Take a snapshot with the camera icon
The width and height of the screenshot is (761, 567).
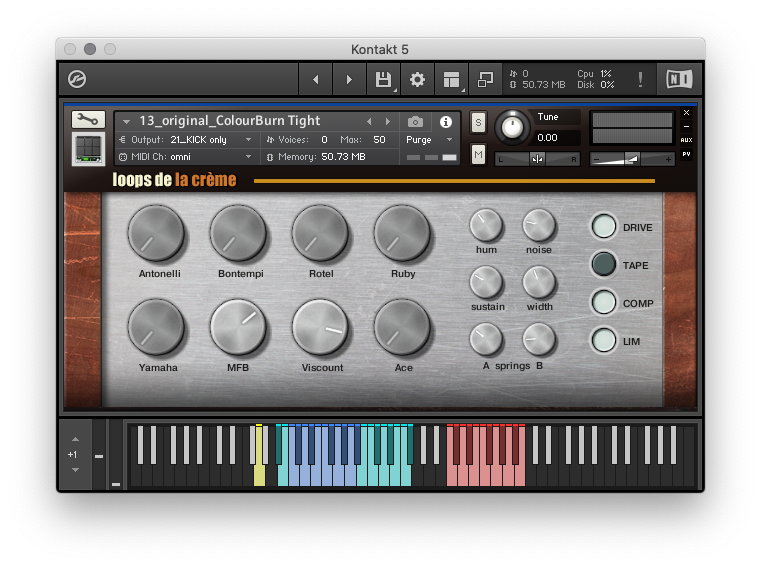(415, 121)
